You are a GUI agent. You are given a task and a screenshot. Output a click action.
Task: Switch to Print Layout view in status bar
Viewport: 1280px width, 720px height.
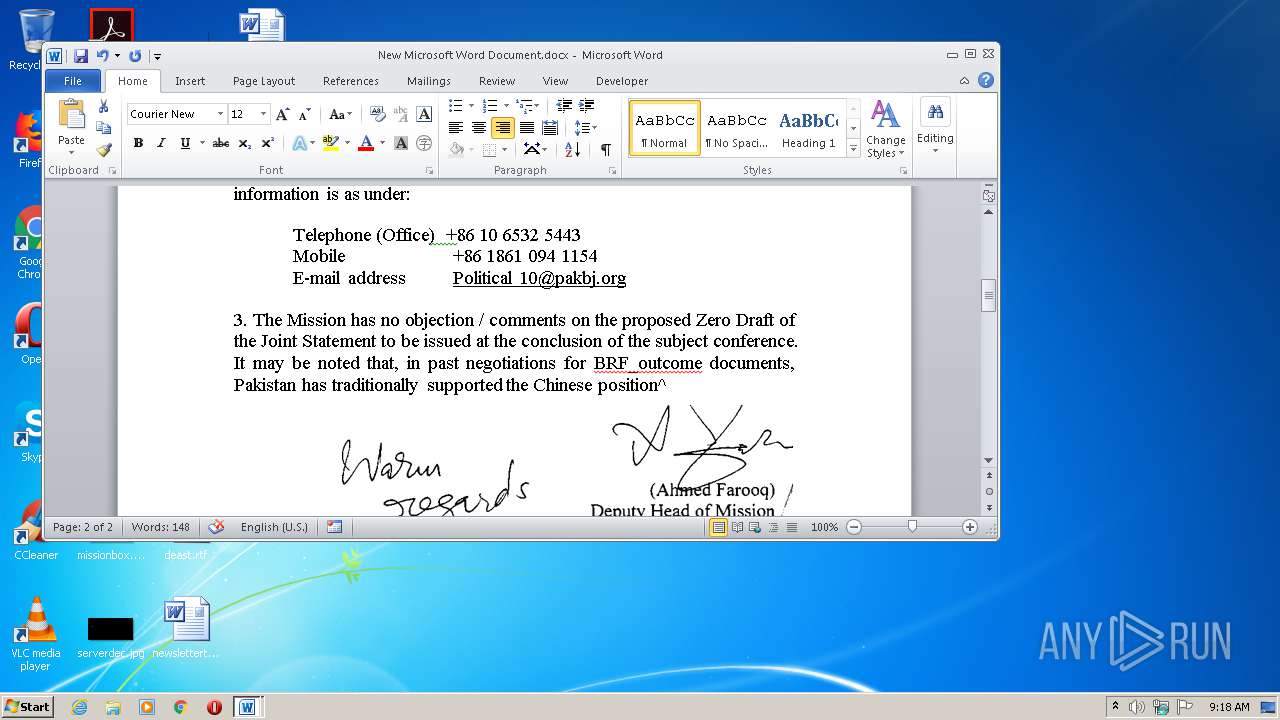[x=718, y=527]
